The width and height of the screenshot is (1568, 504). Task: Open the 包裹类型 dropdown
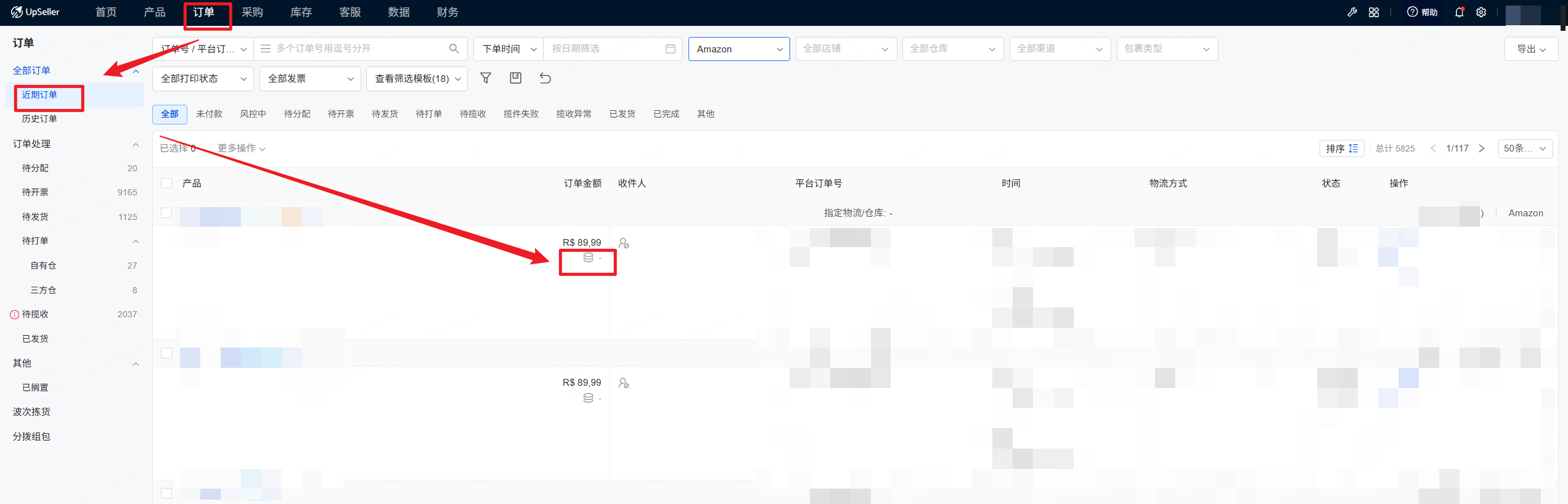(1167, 49)
